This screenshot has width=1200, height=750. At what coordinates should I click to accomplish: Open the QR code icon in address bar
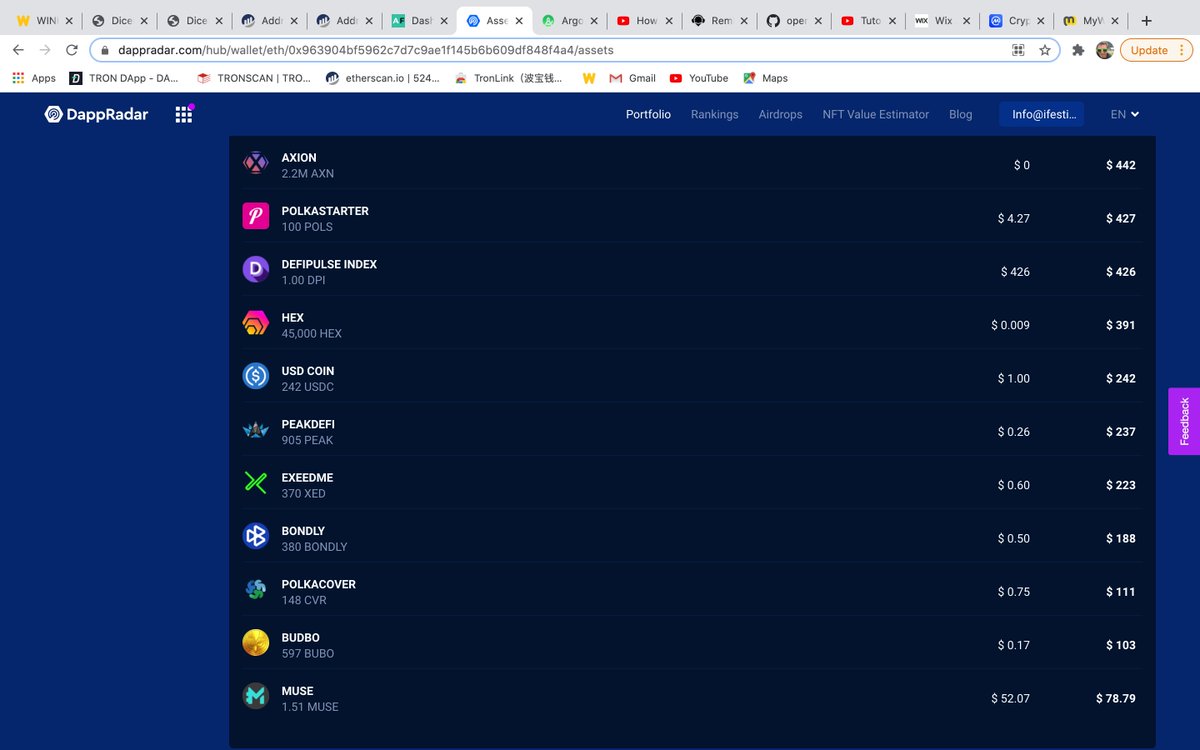coord(1019,50)
